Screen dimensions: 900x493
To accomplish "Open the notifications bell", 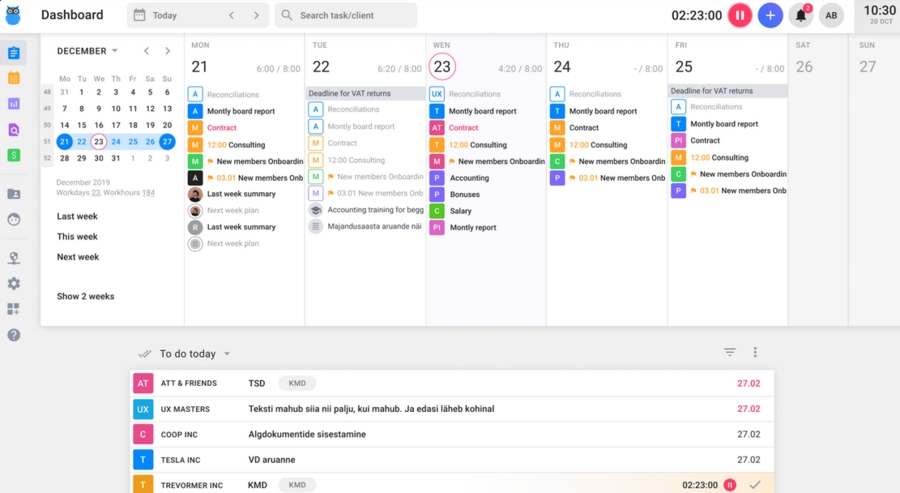I will 801,15.
